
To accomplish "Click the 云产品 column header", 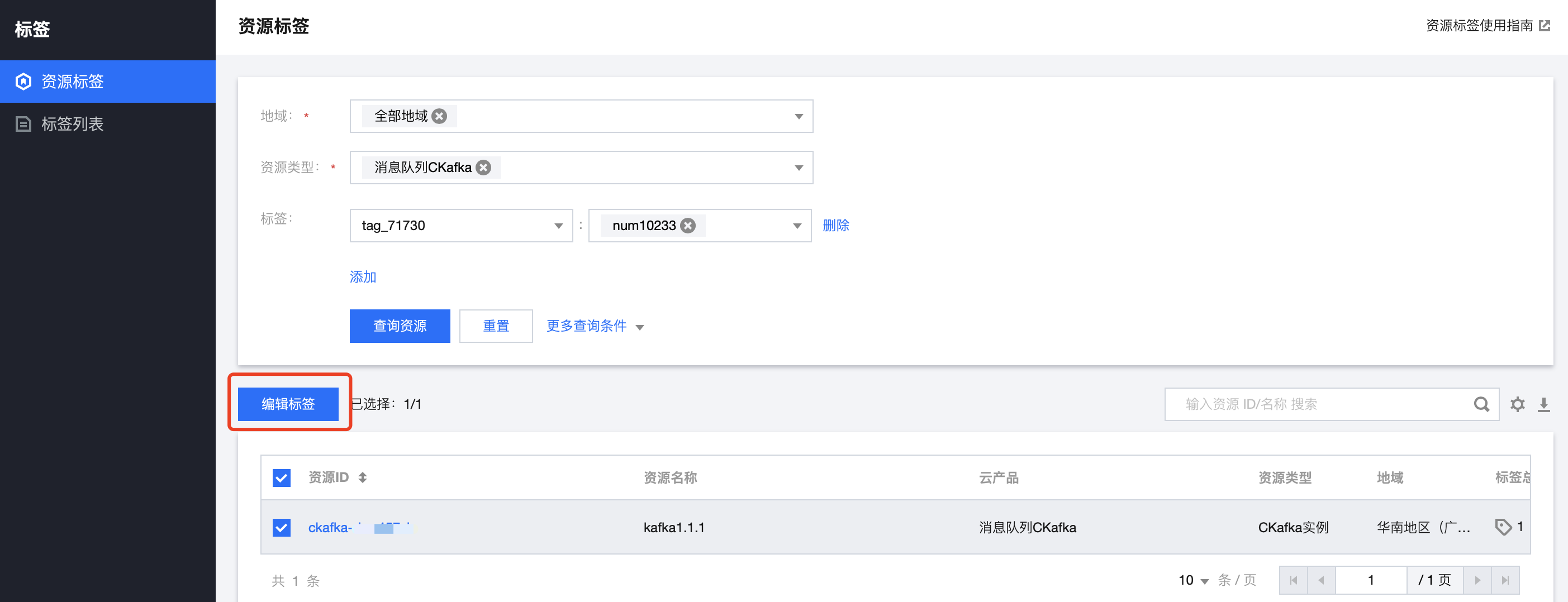I will coord(998,477).
